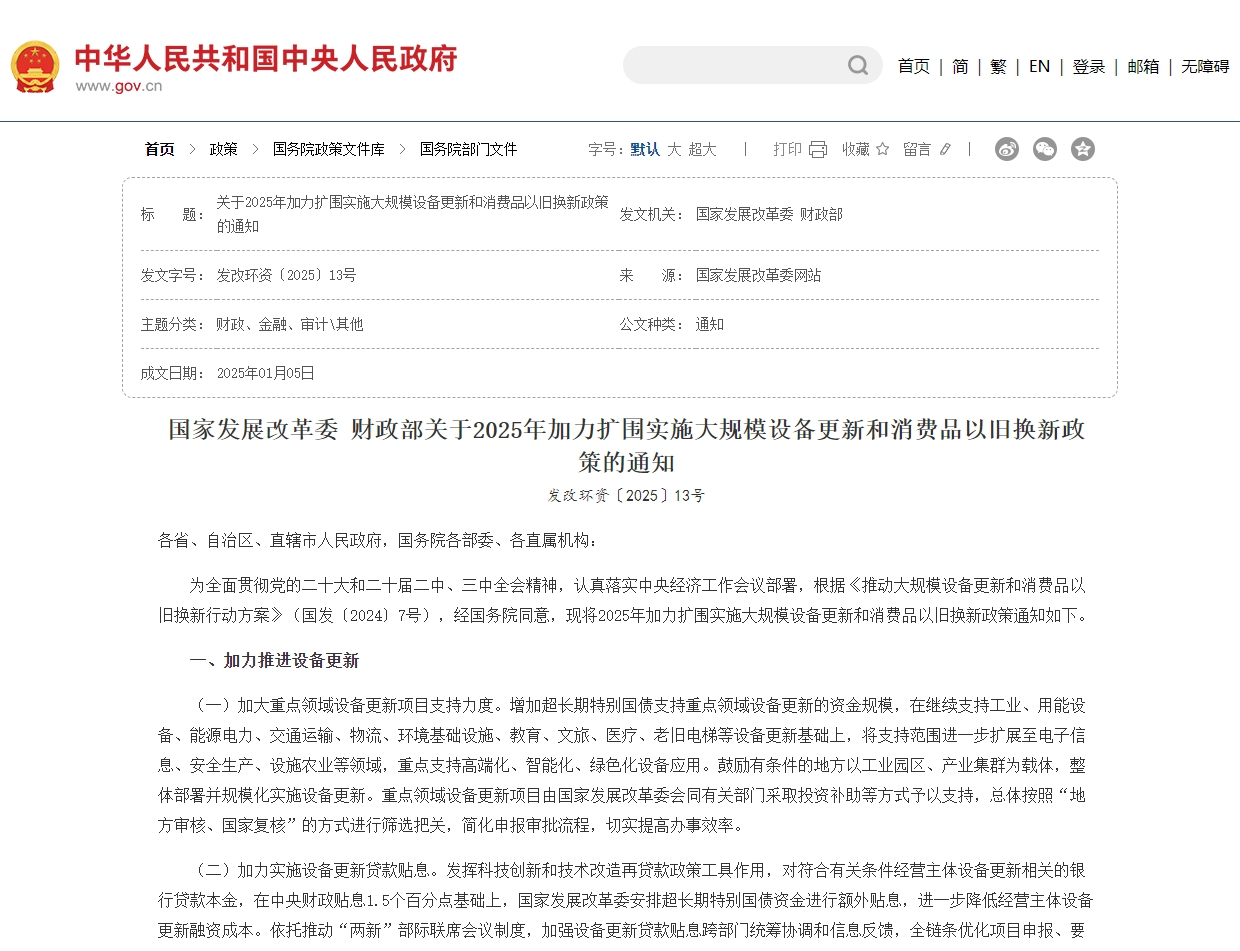Click the 政策 breadcrumb link
Screen dimensions: 1240x951
[x=223, y=149]
